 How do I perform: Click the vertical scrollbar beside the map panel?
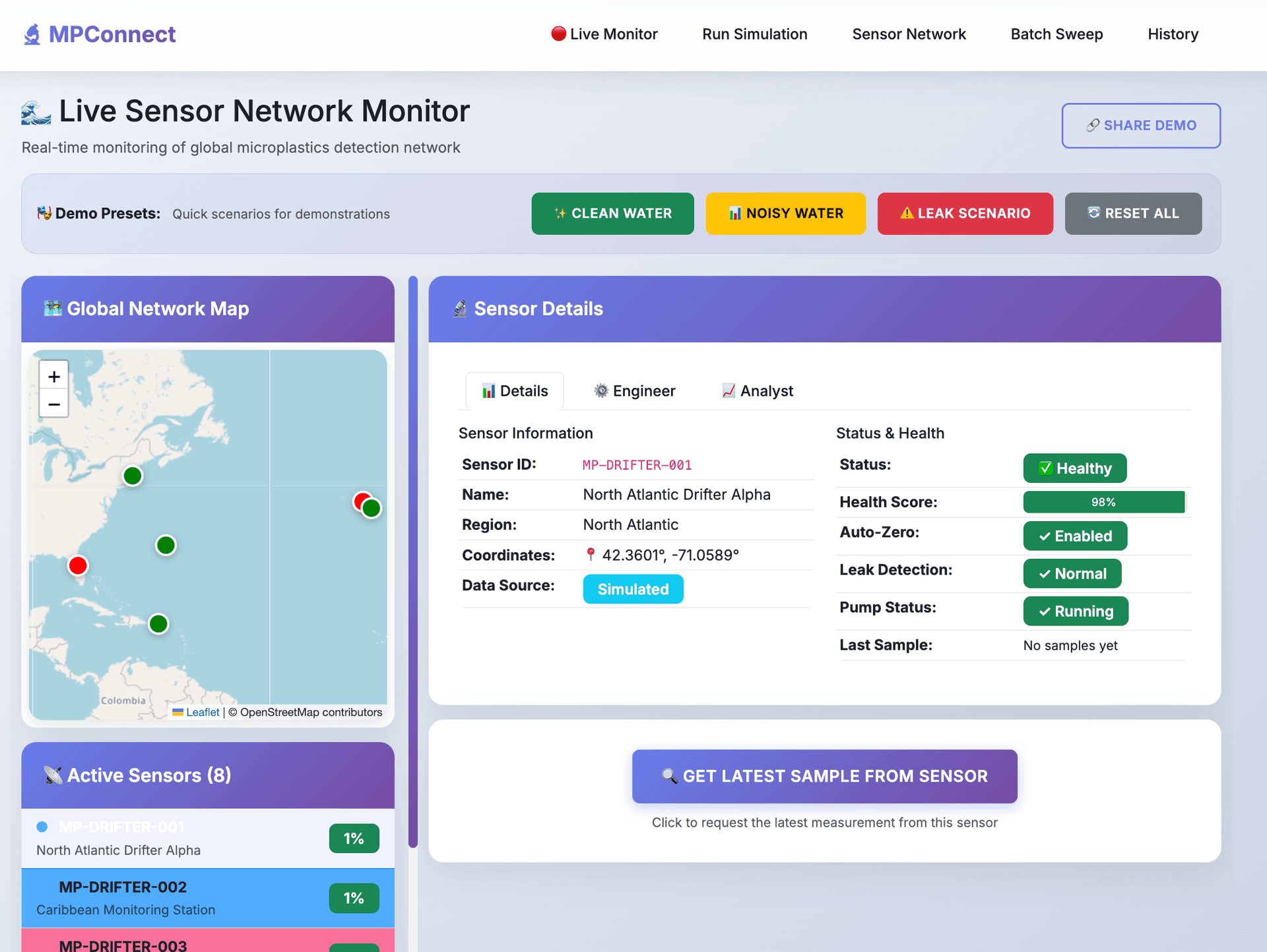pos(413,561)
